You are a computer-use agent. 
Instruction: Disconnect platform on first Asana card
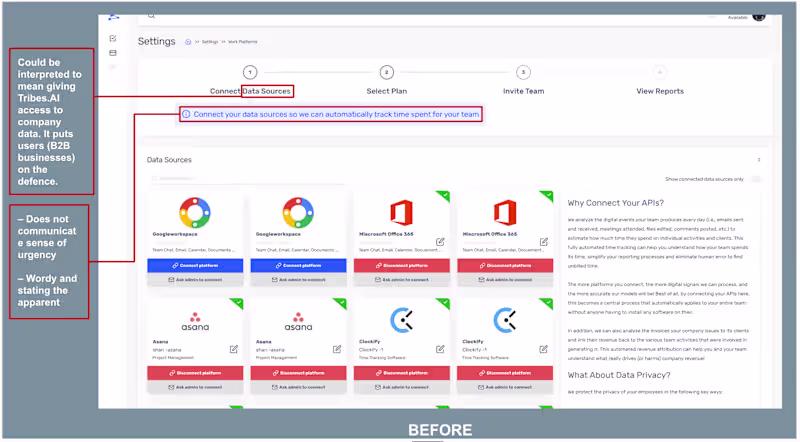tap(195, 373)
